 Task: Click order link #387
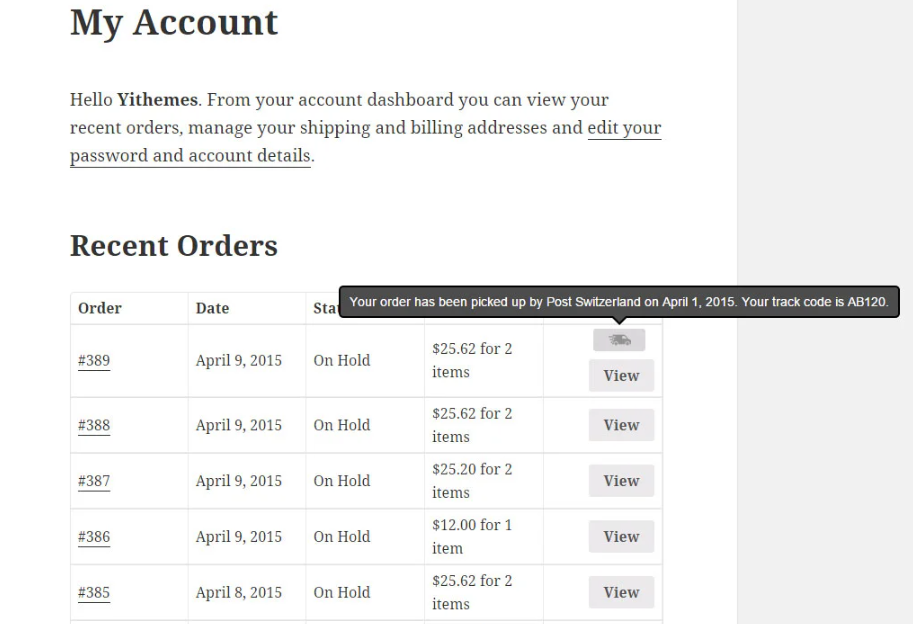click(94, 481)
